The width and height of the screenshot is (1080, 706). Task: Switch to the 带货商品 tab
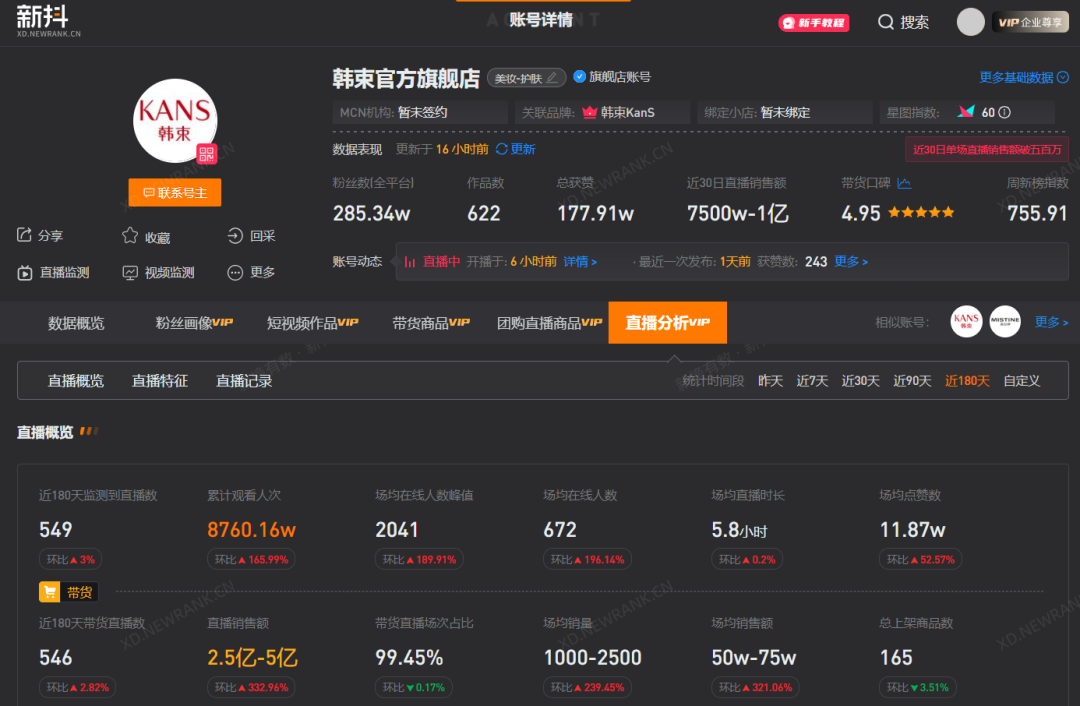[x=431, y=323]
